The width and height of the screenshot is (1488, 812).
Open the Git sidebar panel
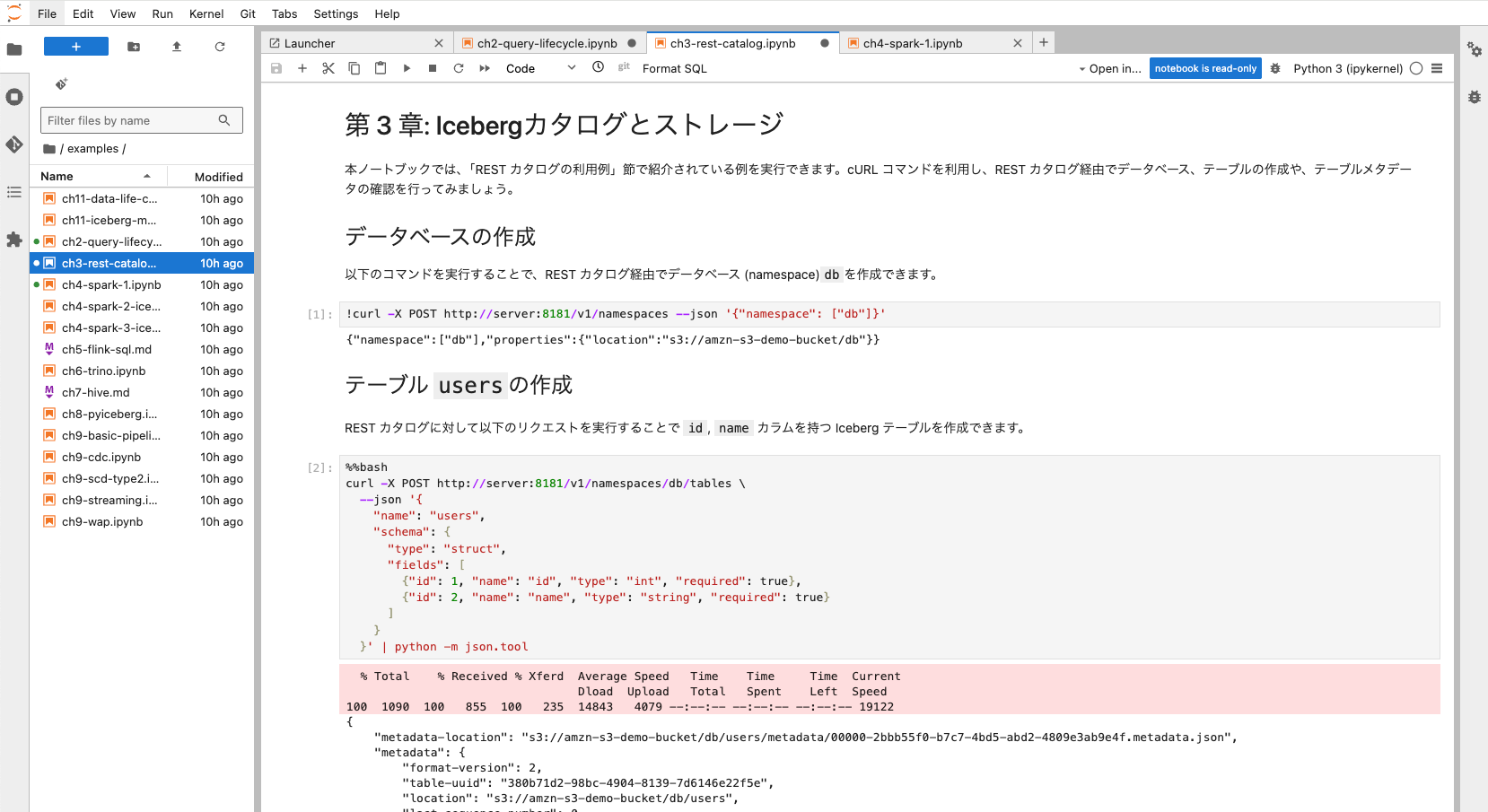(14, 144)
